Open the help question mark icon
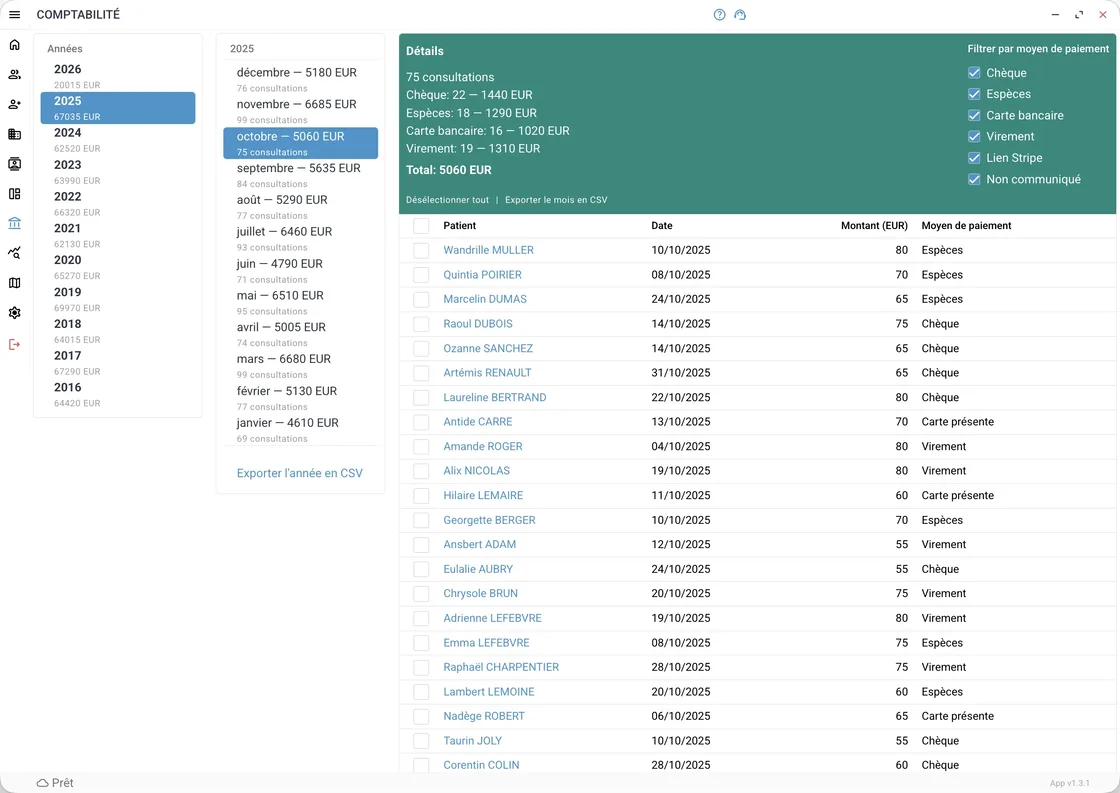The height and width of the screenshot is (793, 1120). click(719, 14)
